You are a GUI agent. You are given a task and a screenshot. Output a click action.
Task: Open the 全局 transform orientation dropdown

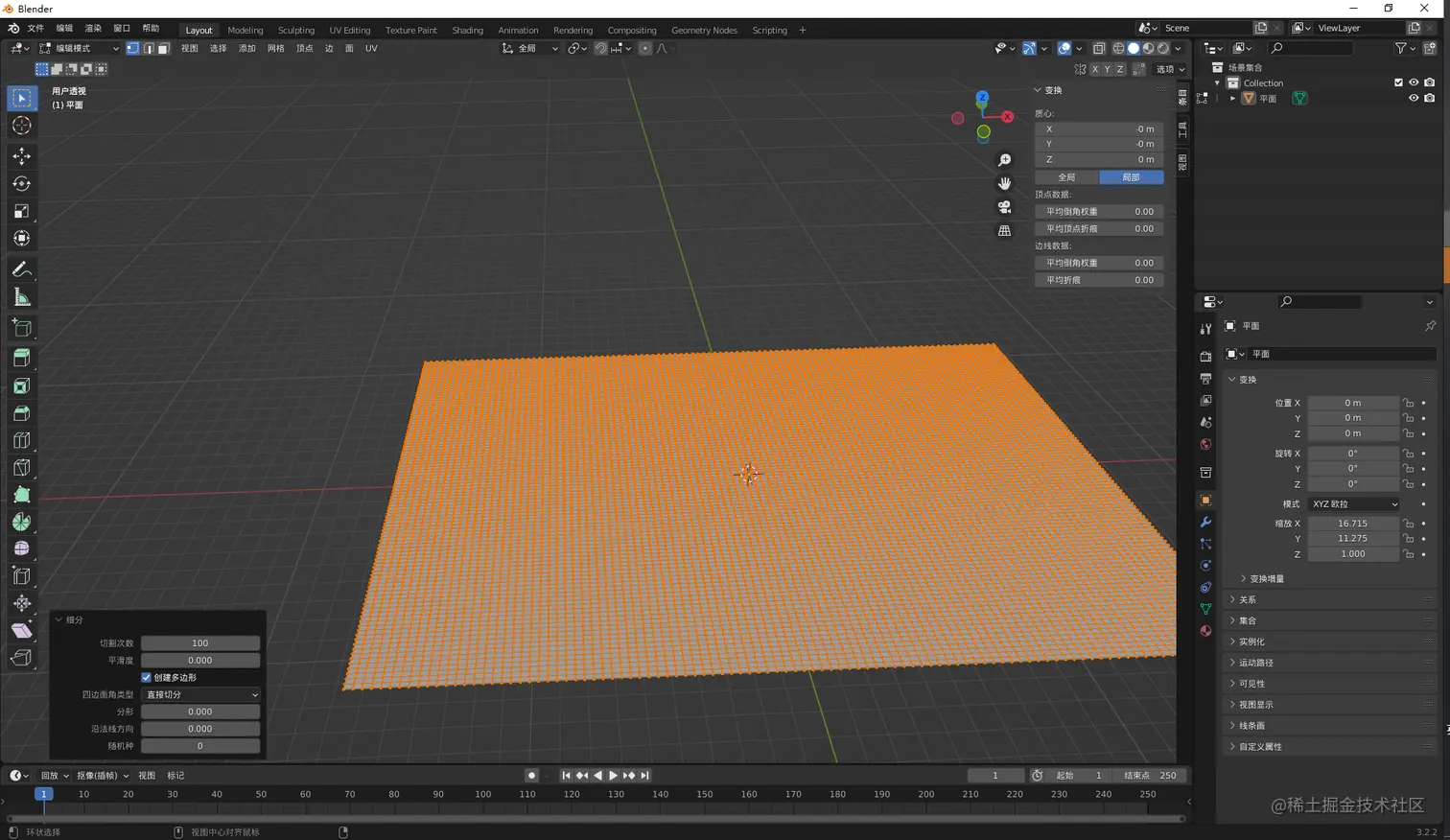[x=530, y=48]
